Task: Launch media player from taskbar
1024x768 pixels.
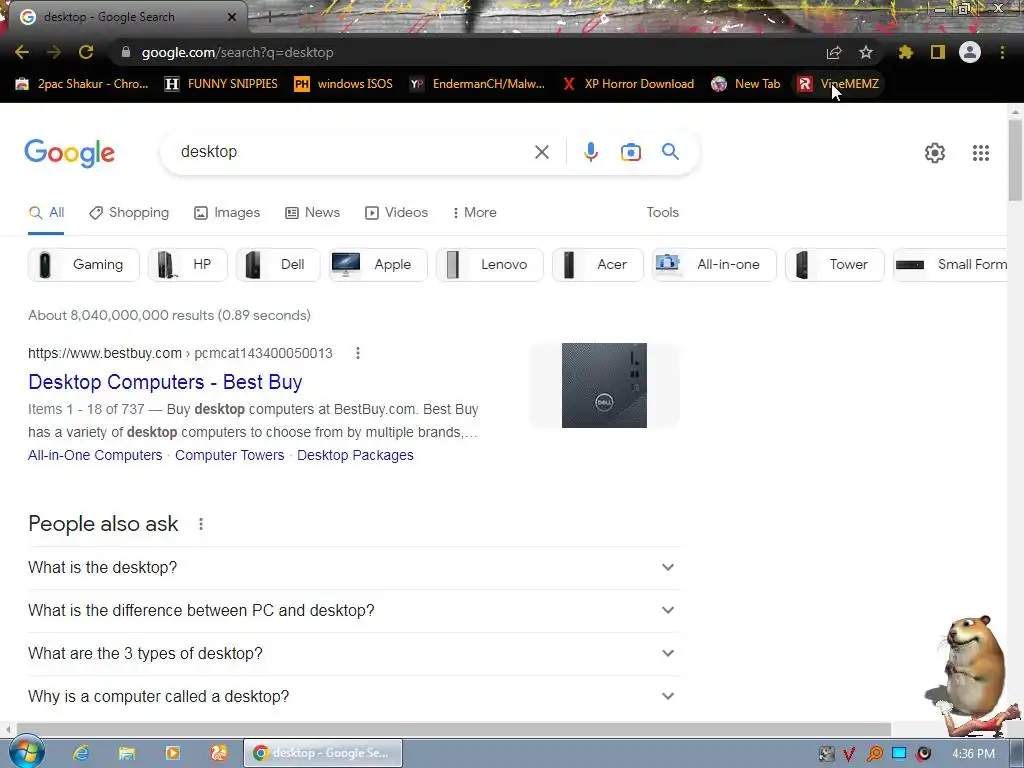Action: point(172,753)
